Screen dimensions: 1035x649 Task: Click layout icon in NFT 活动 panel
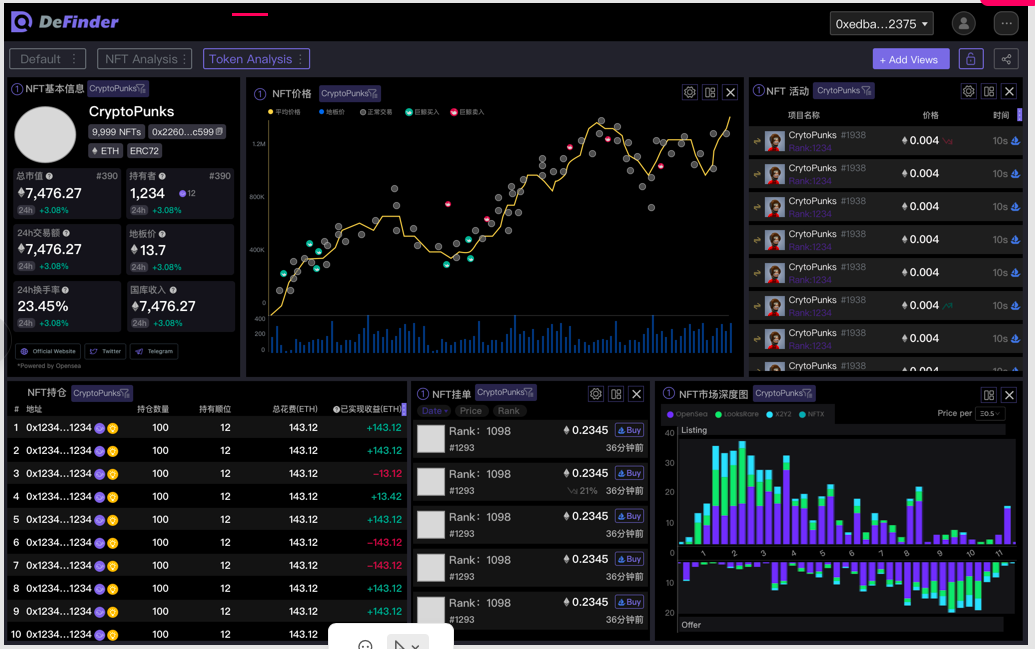[988, 91]
